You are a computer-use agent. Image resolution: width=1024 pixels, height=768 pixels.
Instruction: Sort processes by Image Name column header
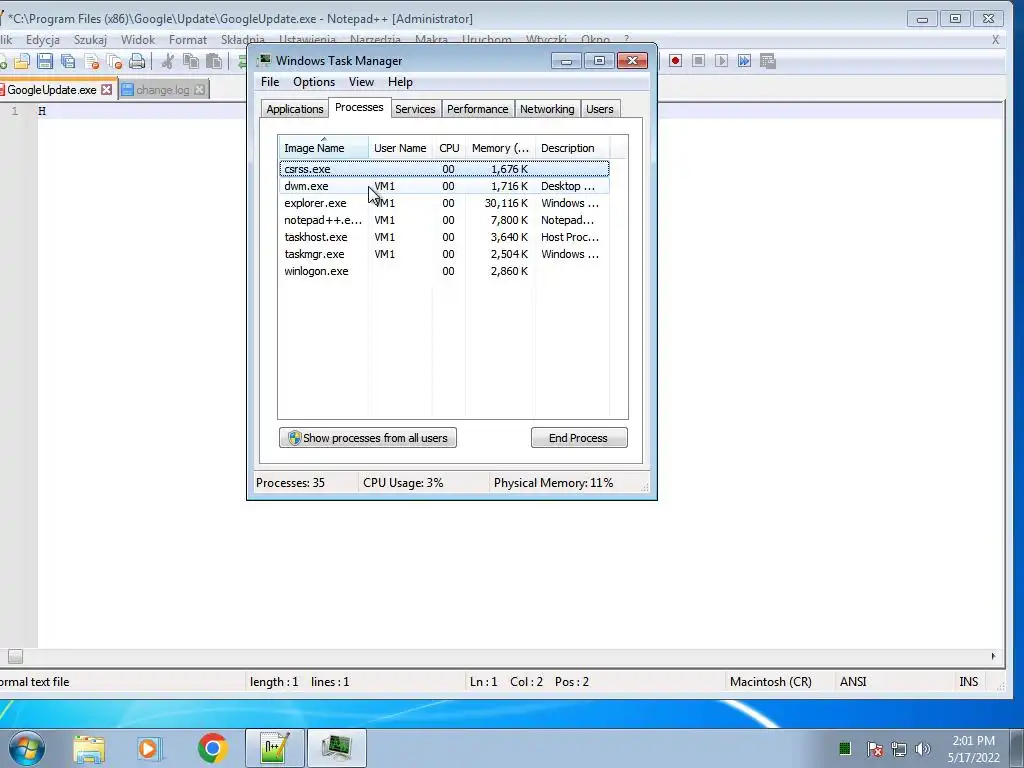click(323, 148)
